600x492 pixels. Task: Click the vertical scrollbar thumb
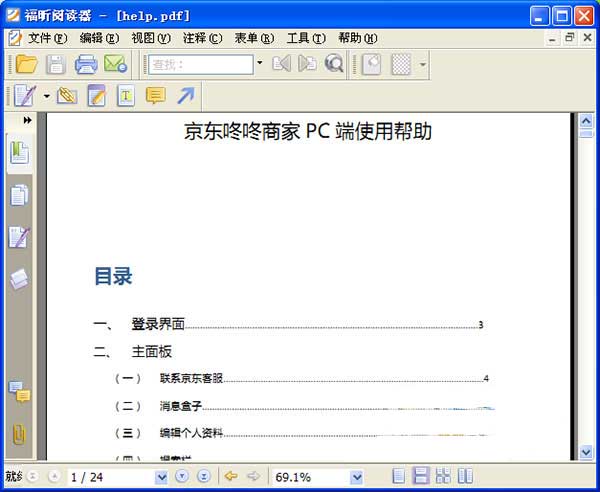(586, 134)
